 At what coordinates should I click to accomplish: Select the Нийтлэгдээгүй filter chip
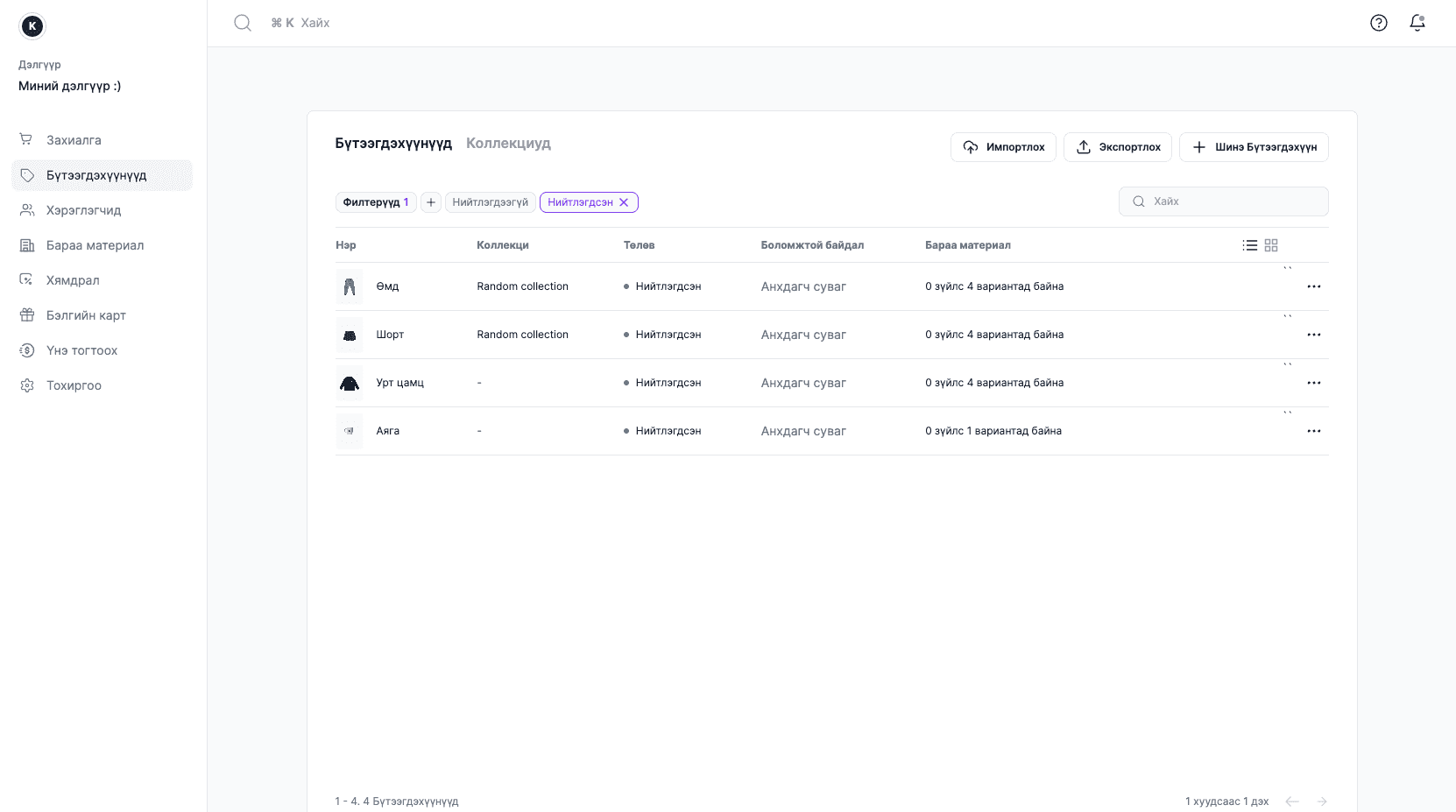click(491, 202)
